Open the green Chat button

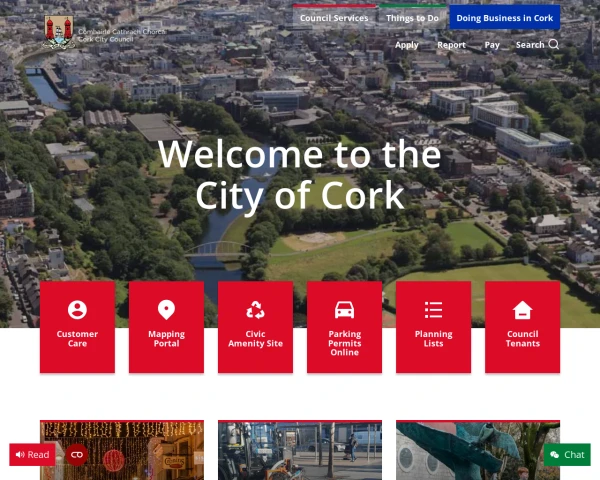click(567, 455)
